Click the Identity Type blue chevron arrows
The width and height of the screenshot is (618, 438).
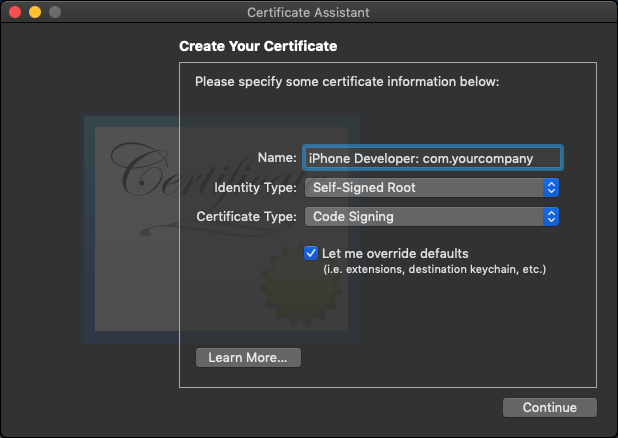click(x=550, y=187)
